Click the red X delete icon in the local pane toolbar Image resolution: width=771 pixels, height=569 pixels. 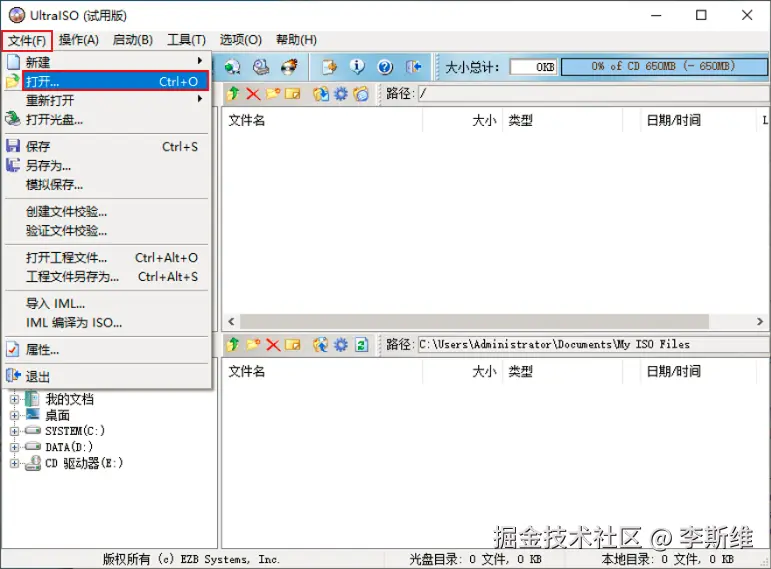pos(273,345)
